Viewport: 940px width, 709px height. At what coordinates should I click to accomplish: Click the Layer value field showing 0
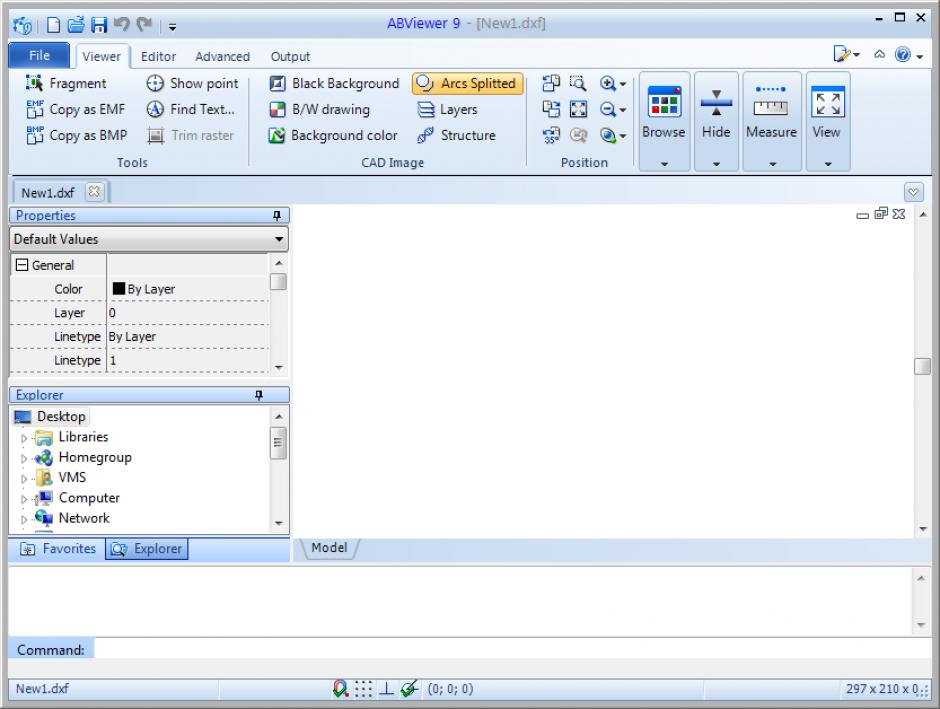pos(188,313)
